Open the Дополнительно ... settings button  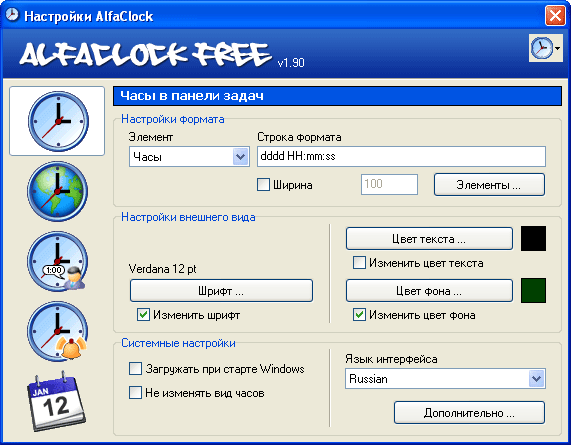pos(469,413)
